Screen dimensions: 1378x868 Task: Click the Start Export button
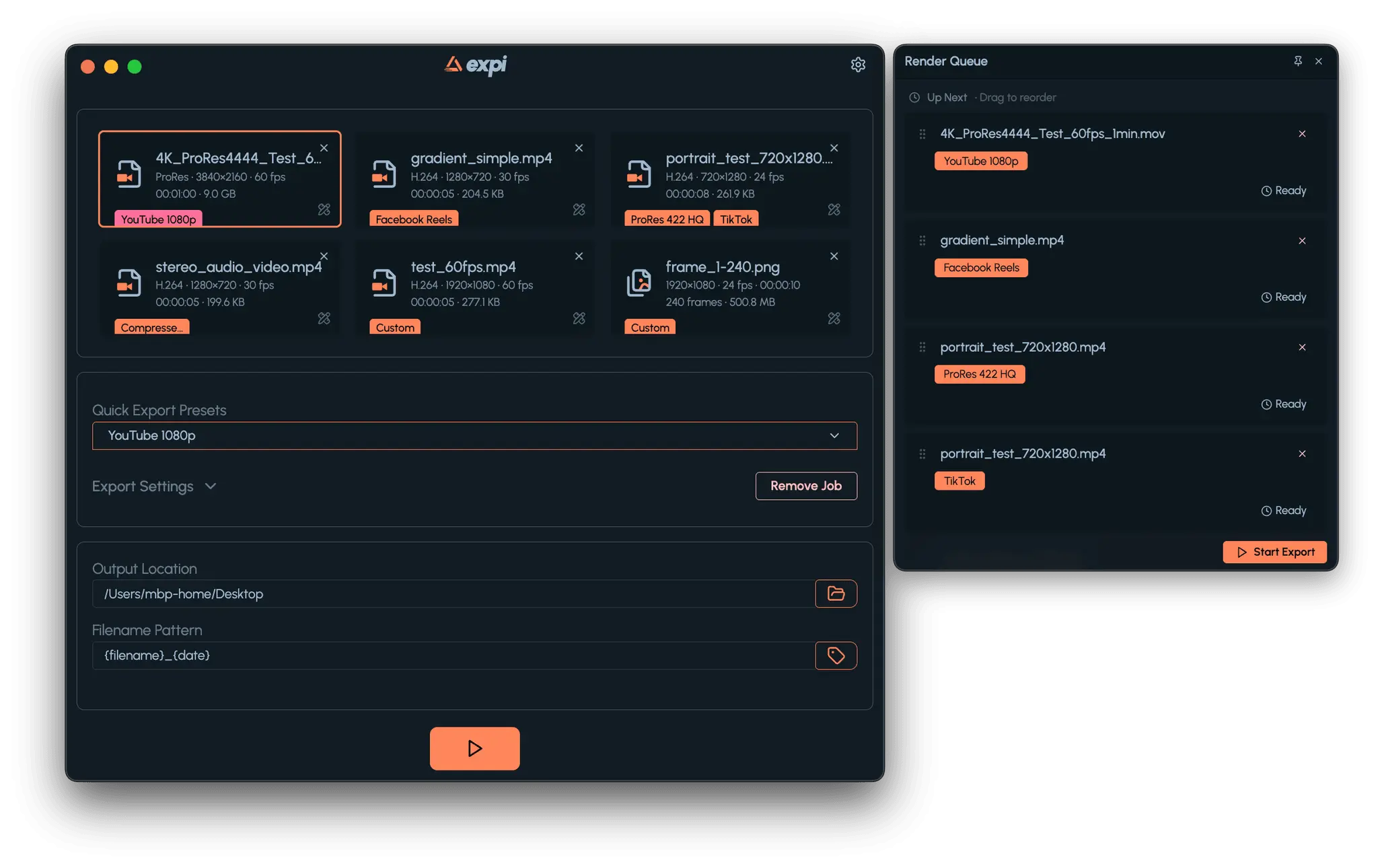1274,552
